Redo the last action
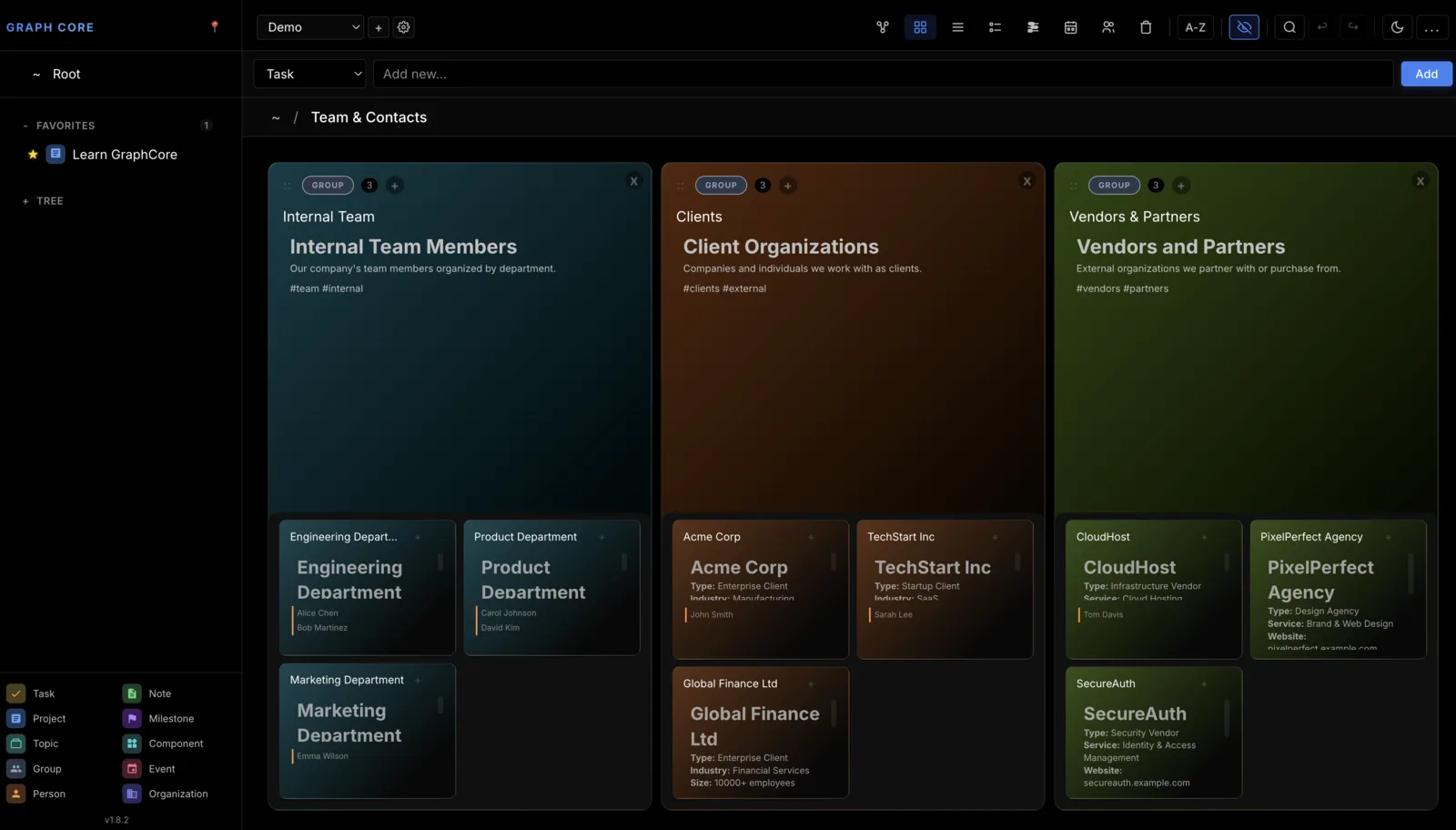The image size is (1456, 830). tap(1353, 27)
